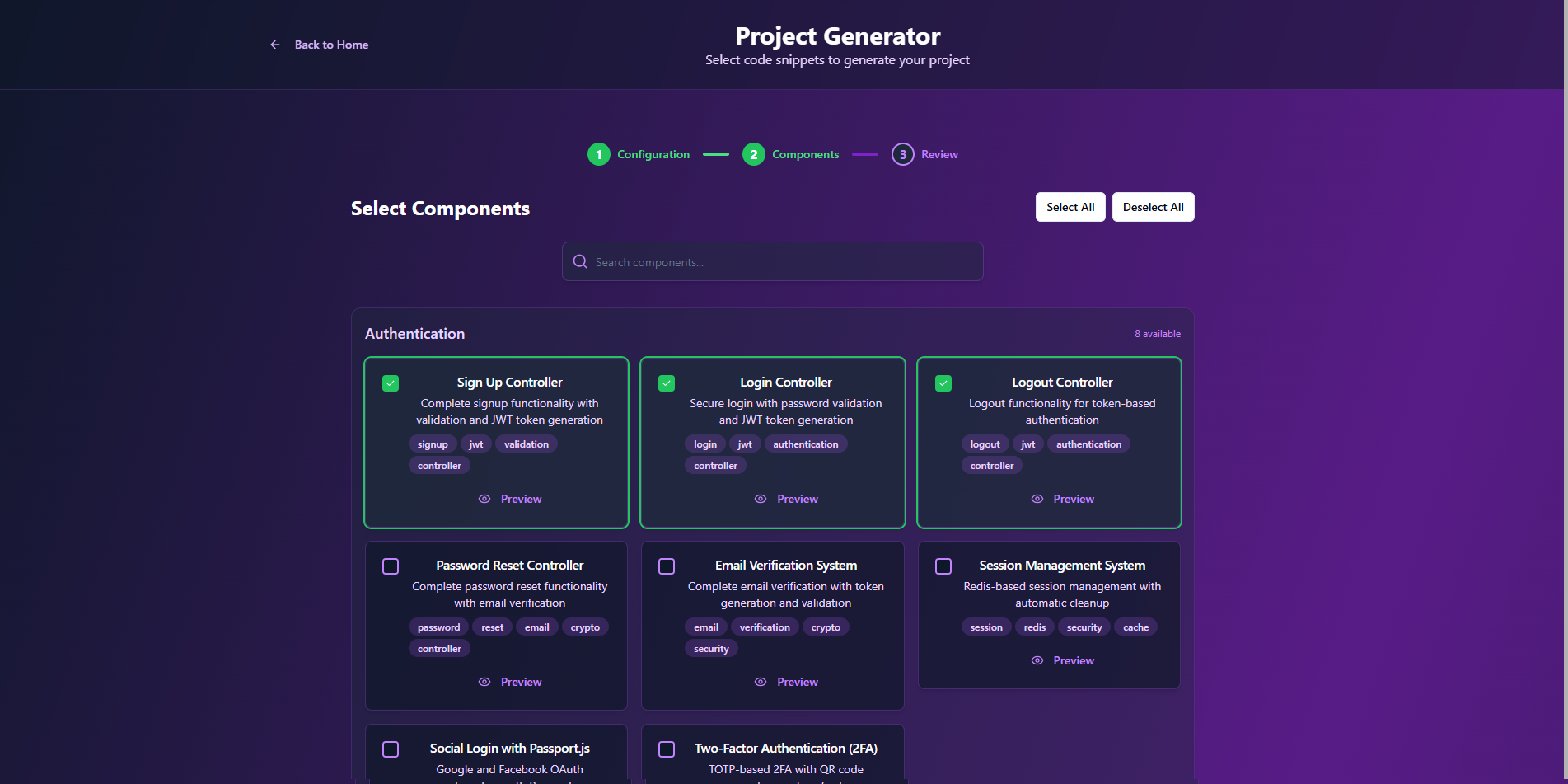Click the eye icon in the Sign Up Controller card

[x=484, y=499]
